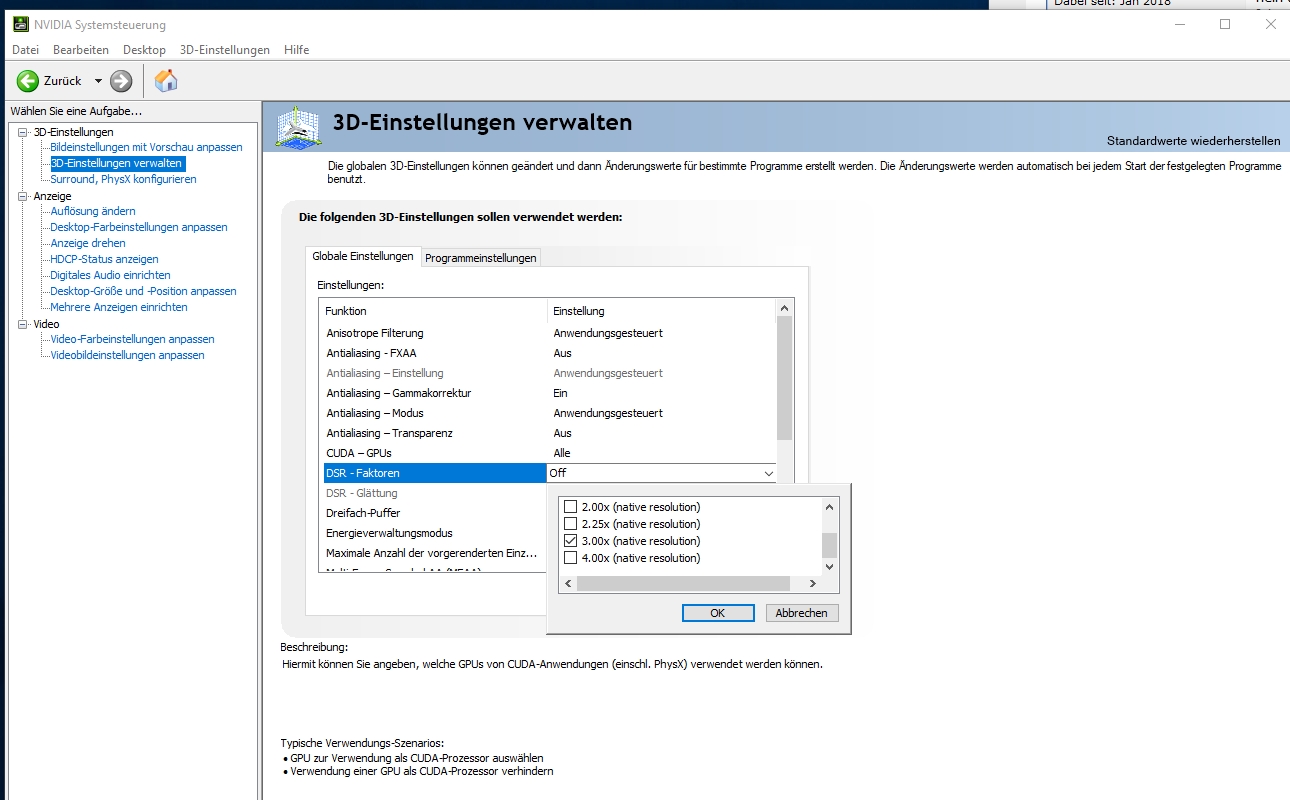Open the Zurück history dropdown arrow

tap(98, 81)
